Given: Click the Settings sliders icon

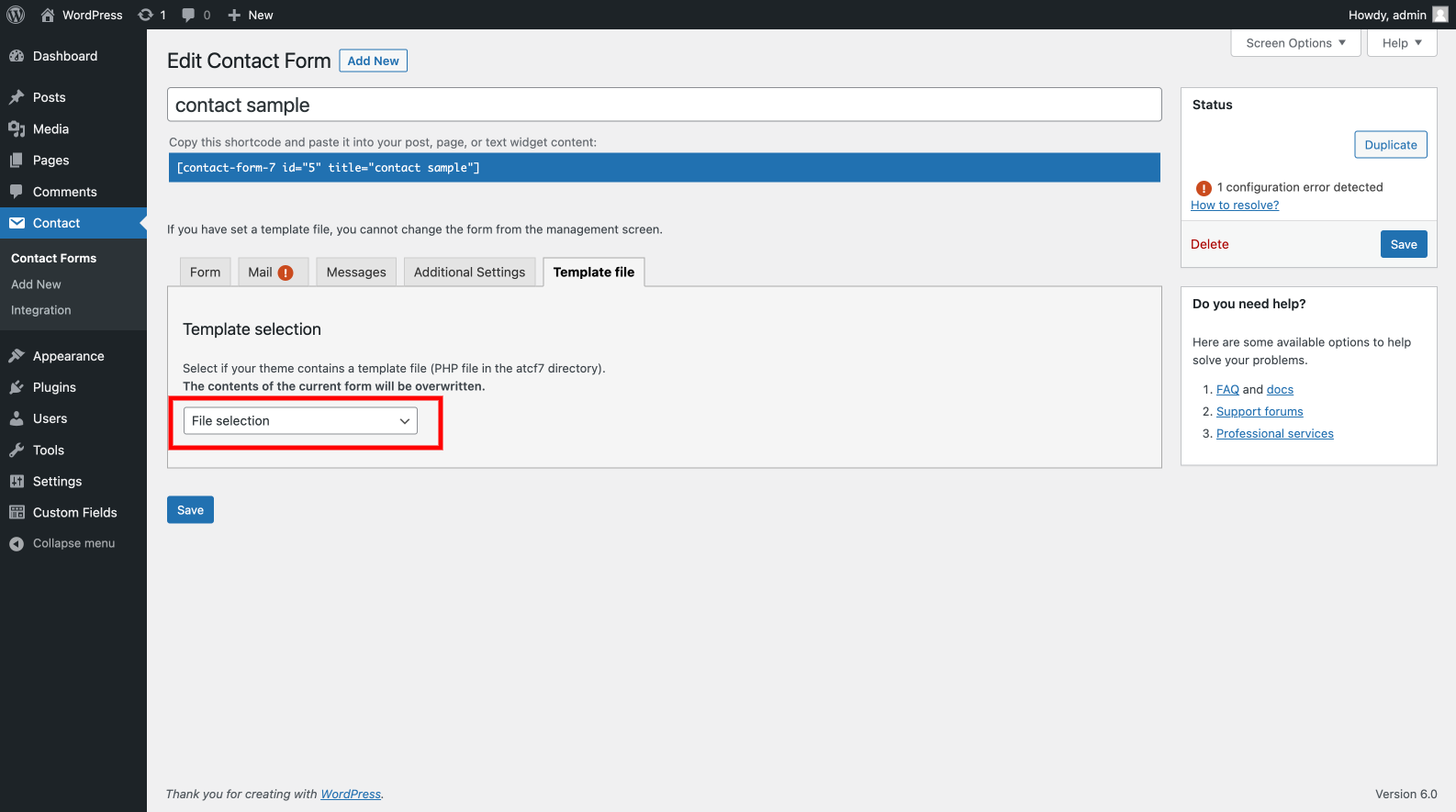Looking at the screenshot, I should (x=17, y=482).
